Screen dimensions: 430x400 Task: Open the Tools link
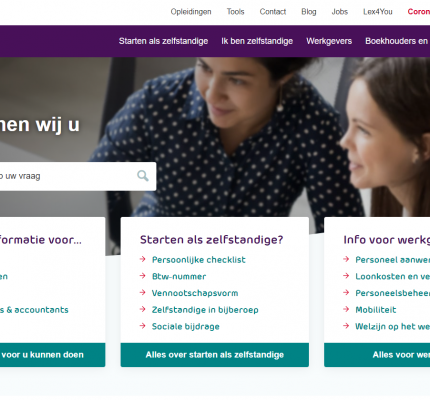[x=235, y=12]
